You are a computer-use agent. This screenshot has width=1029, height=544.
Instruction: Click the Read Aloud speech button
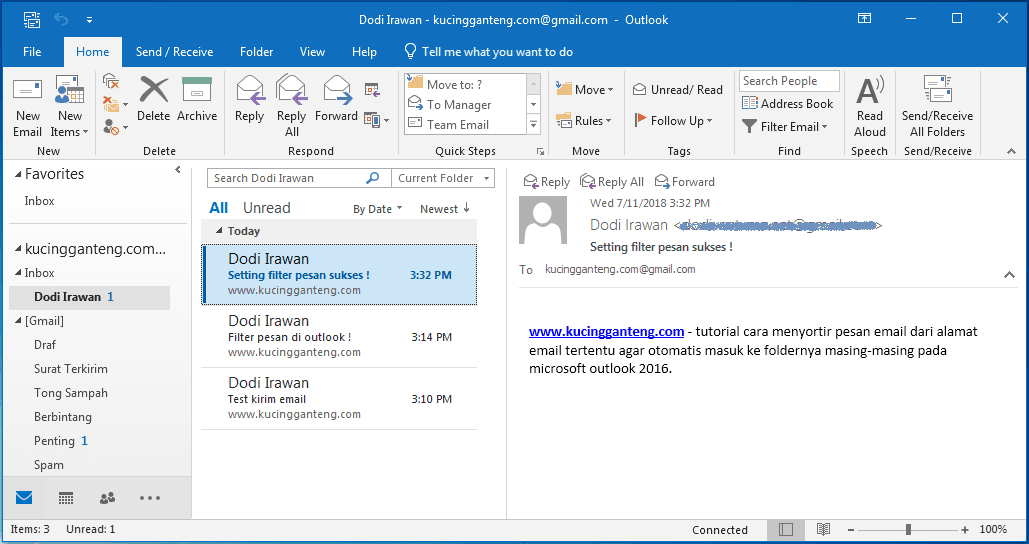point(870,106)
